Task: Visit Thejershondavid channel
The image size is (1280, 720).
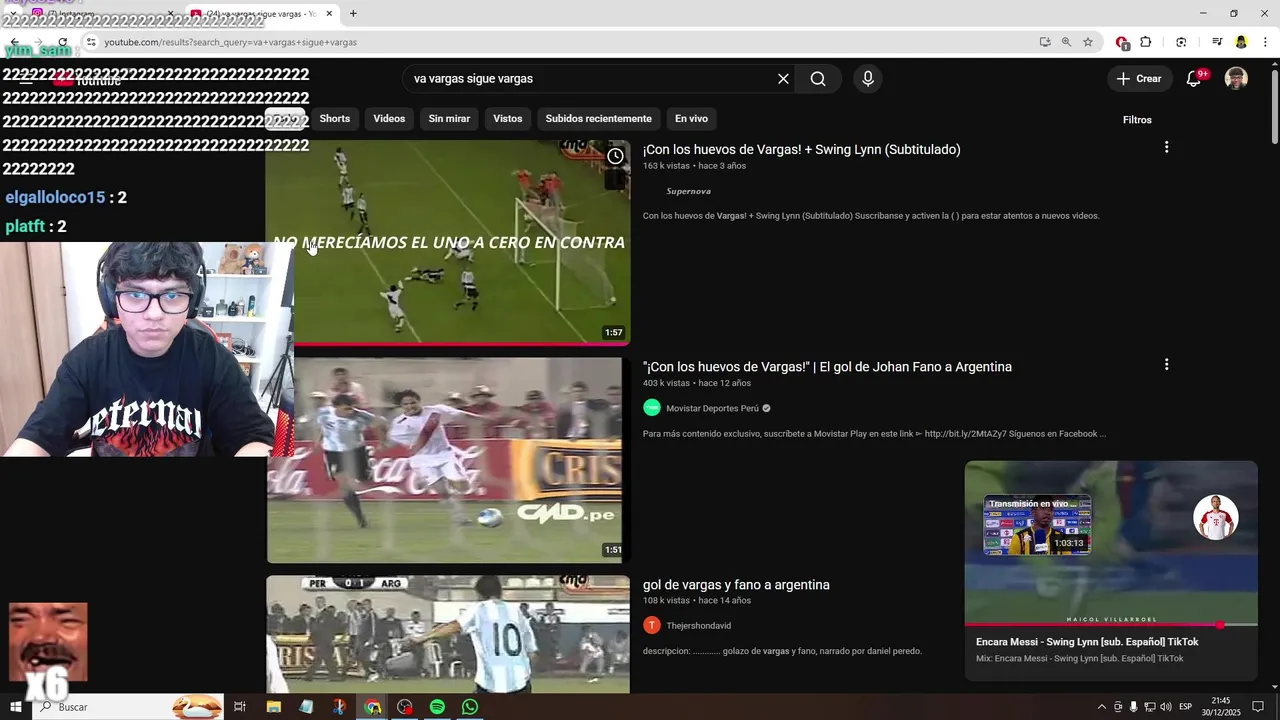Action: (698, 626)
